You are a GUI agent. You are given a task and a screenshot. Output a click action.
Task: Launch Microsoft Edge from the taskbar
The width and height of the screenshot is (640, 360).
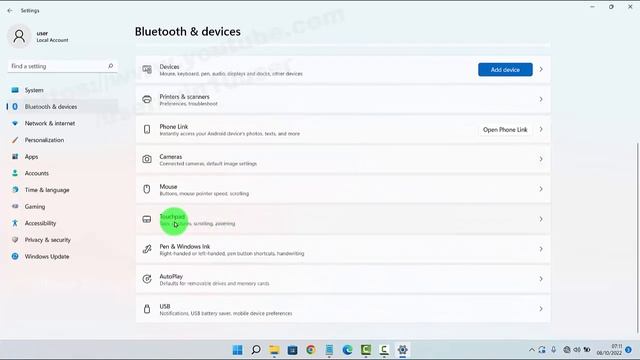[347, 350]
